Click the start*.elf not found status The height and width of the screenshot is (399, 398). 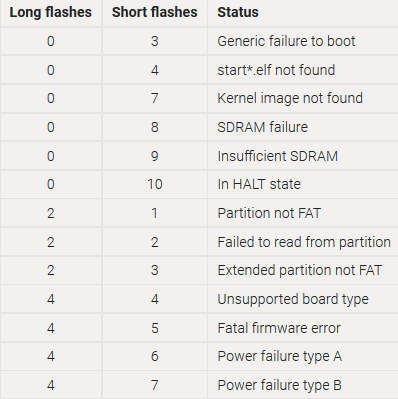coord(276,70)
